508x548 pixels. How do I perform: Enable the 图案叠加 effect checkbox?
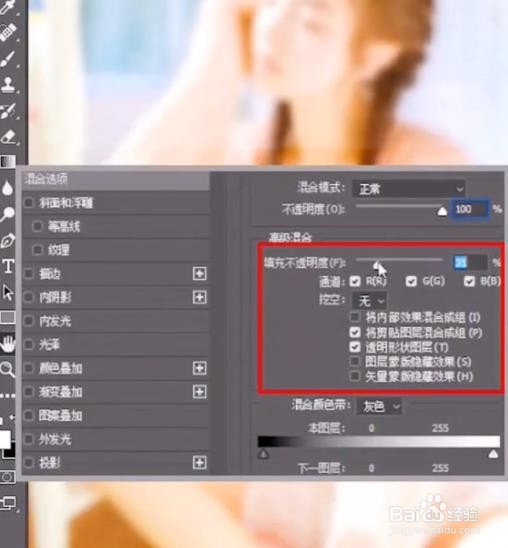click(29, 416)
